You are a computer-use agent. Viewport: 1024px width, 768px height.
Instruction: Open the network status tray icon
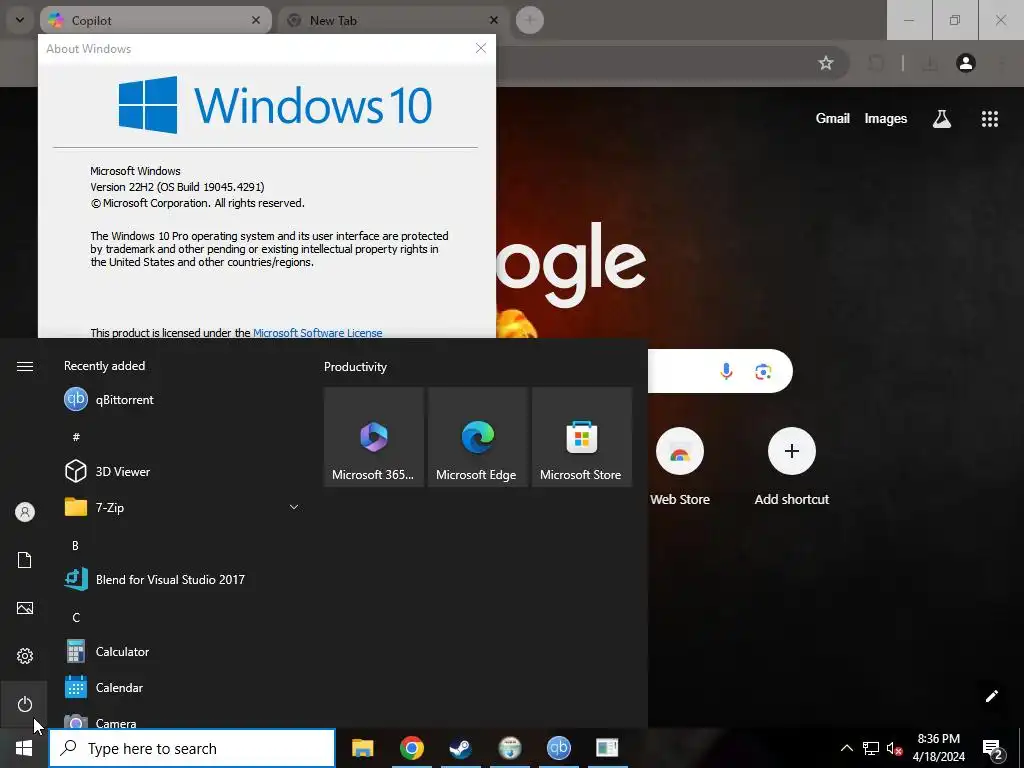point(871,748)
